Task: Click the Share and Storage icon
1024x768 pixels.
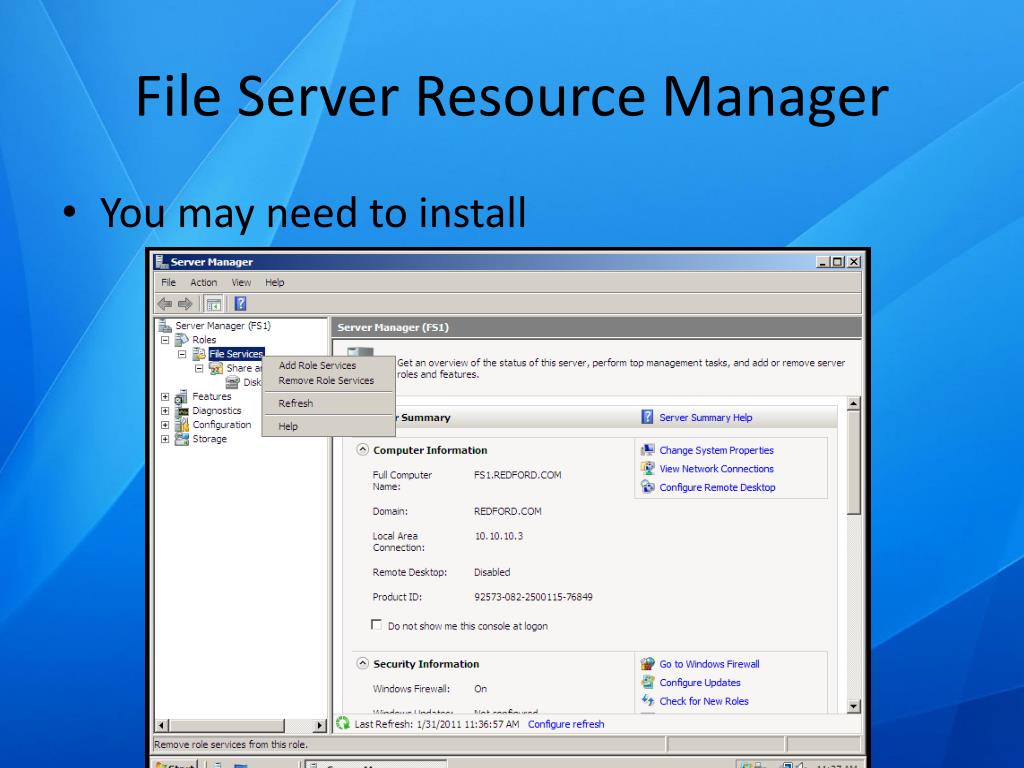Action: (216, 368)
